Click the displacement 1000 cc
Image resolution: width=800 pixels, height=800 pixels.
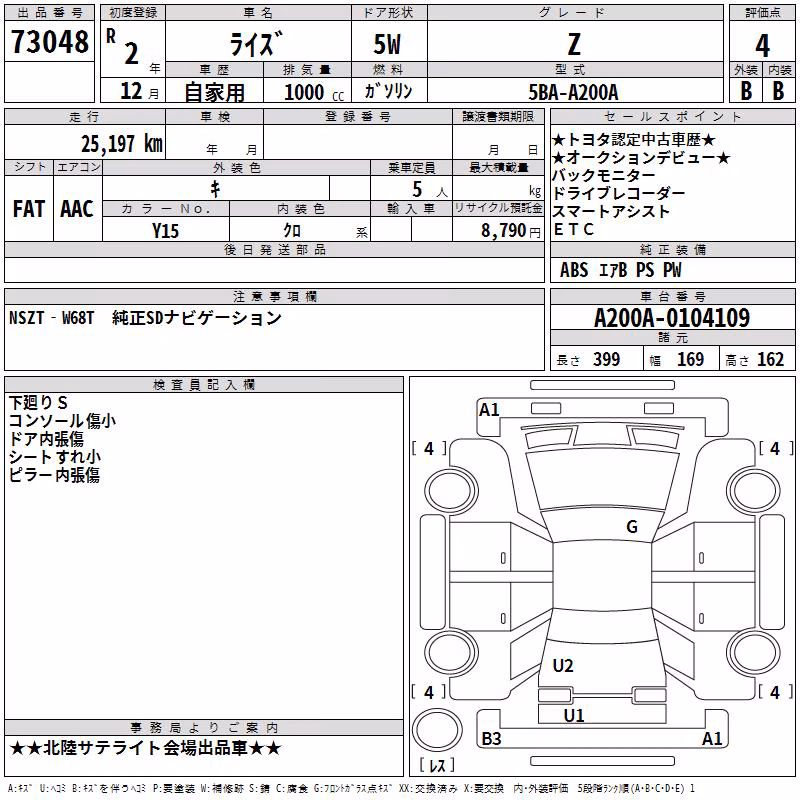coord(314,92)
